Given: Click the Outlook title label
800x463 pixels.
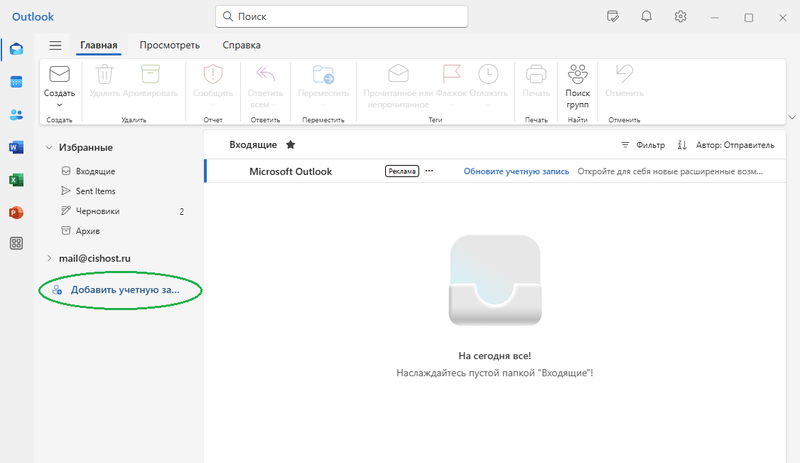Looking at the screenshot, I should click(x=33, y=17).
